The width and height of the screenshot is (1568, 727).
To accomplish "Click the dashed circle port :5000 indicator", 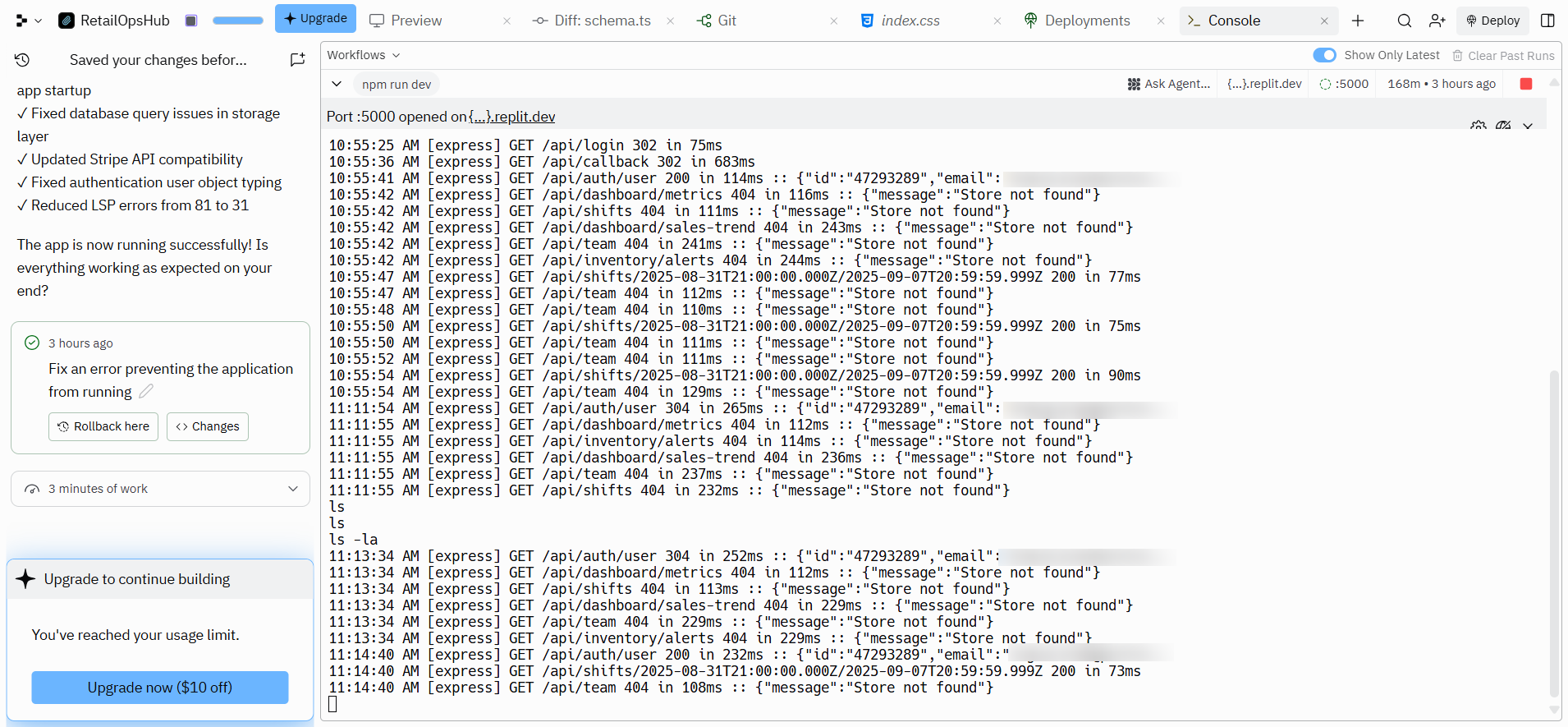I will (x=1325, y=84).
